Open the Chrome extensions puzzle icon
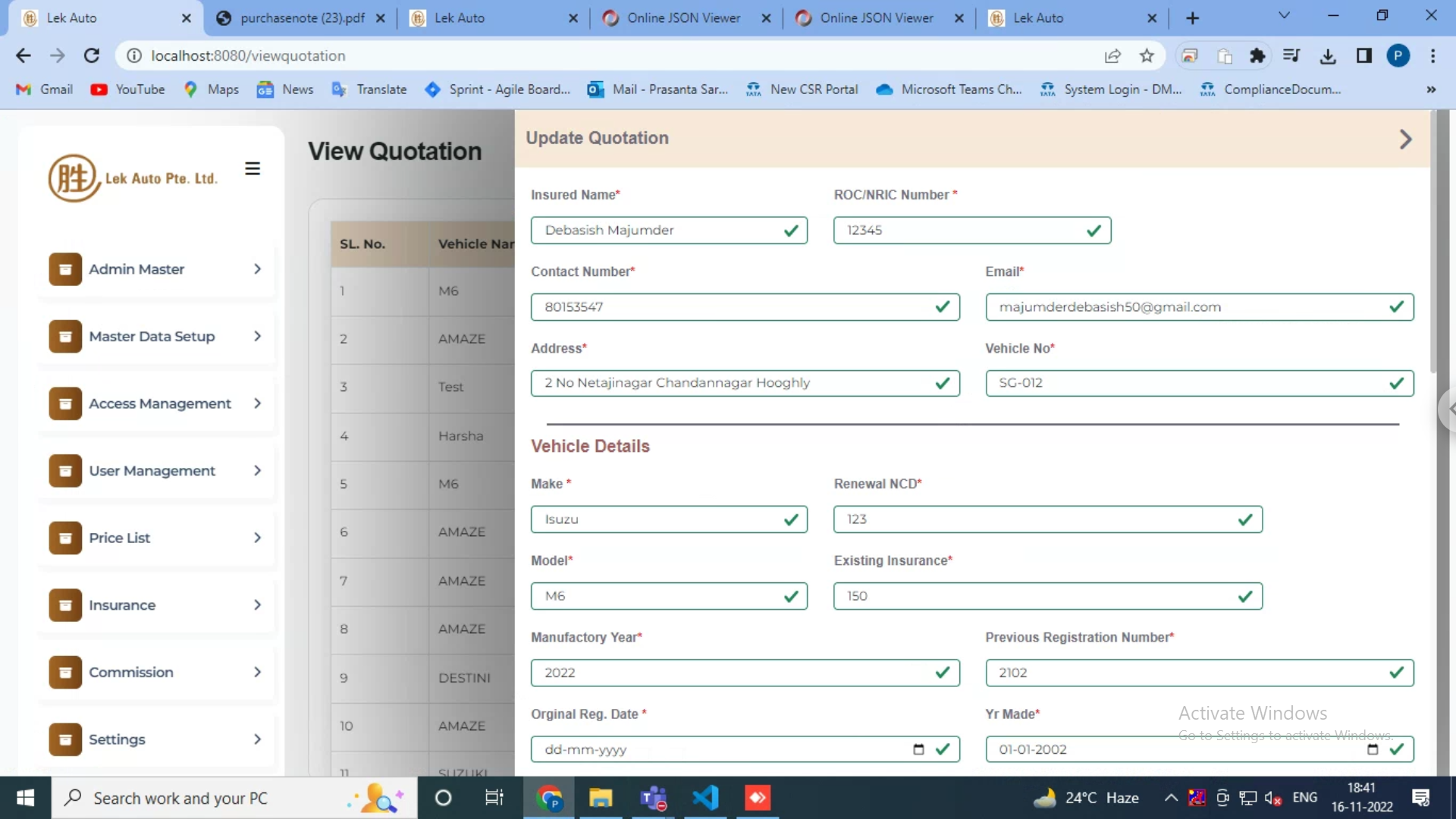The image size is (1456, 819). point(1257,55)
